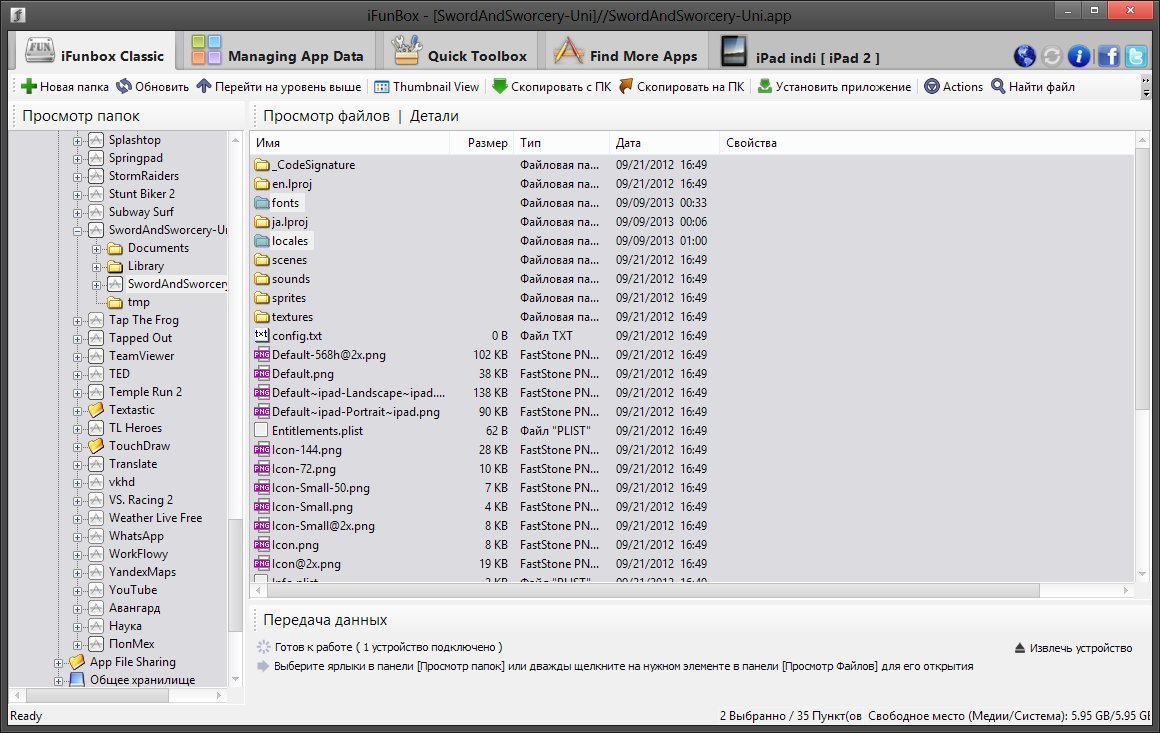The width and height of the screenshot is (1160, 733).
Task: Click the Обновить refresh toolbar button
Action: (x=152, y=87)
